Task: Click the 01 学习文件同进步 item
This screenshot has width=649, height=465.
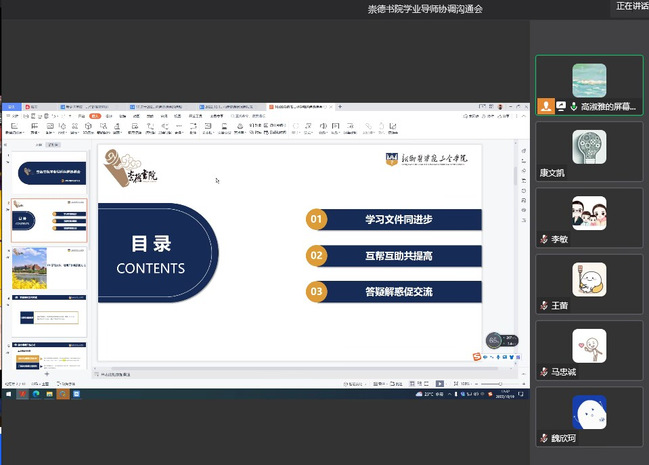Action: point(394,219)
